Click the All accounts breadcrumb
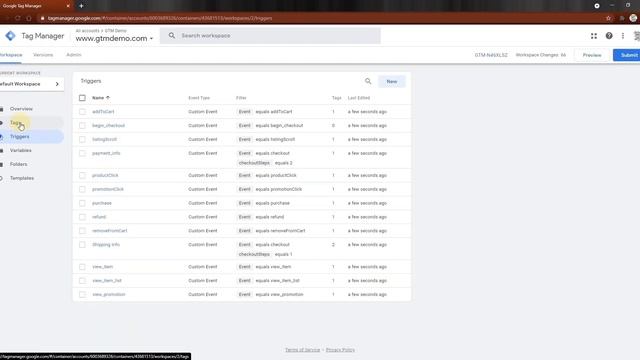 pyautogui.click(x=87, y=31)
